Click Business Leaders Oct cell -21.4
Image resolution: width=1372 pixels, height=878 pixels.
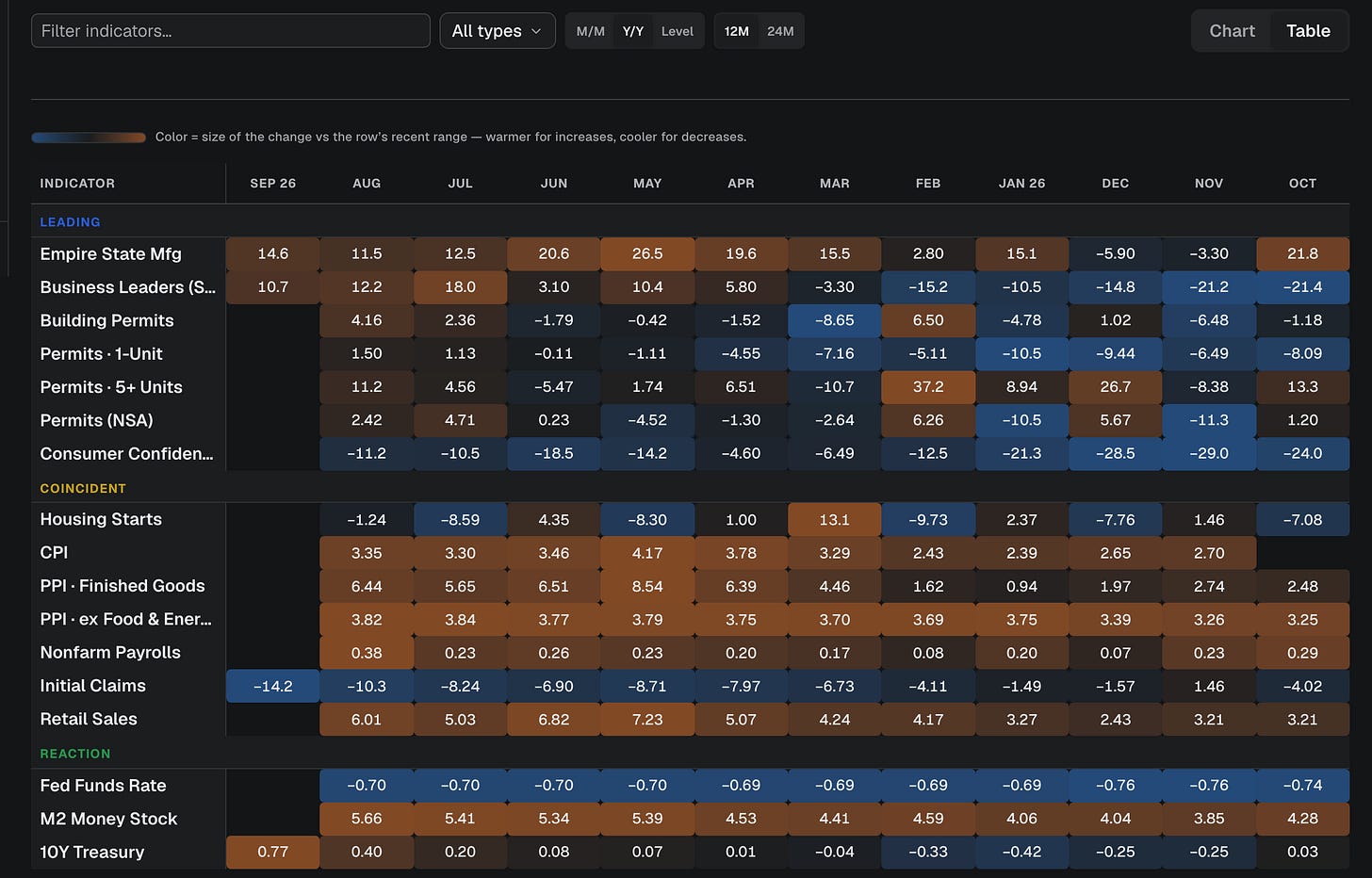point(1302,287)
